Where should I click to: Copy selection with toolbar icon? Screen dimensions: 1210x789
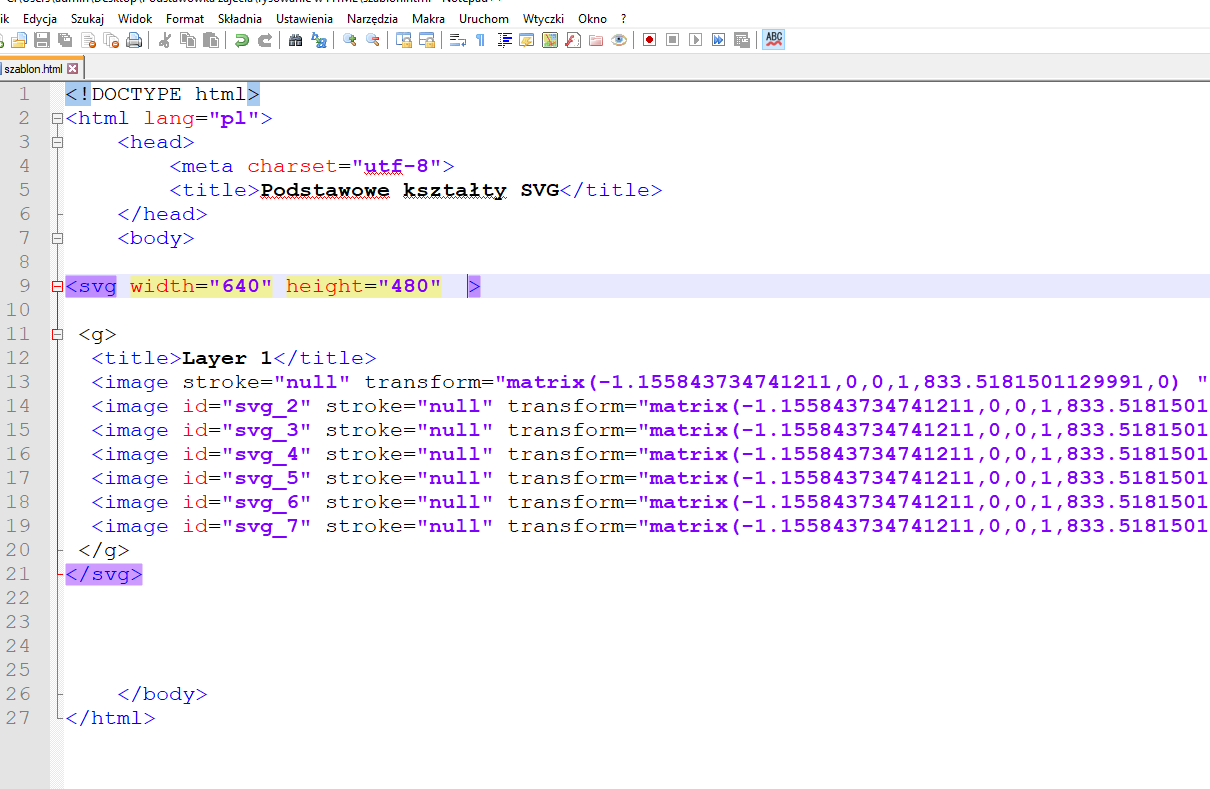188,40
